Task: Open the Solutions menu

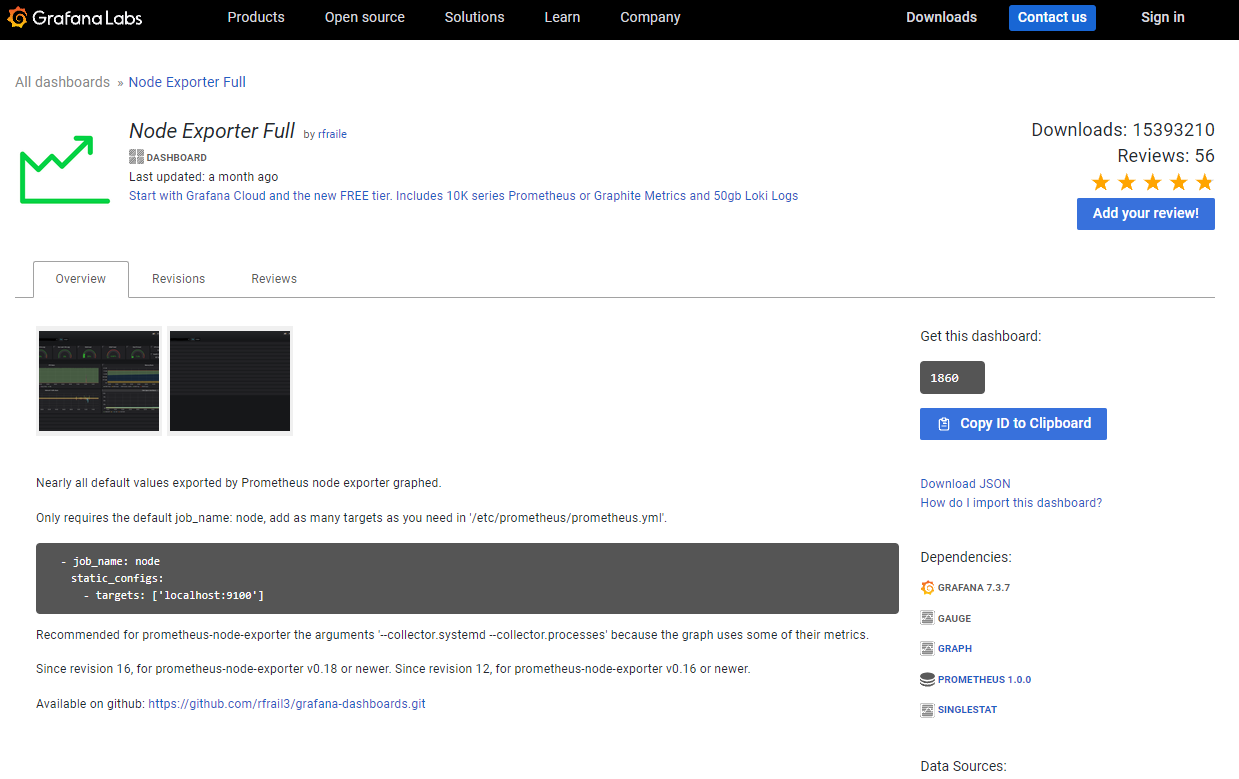Action: (475, 17)
